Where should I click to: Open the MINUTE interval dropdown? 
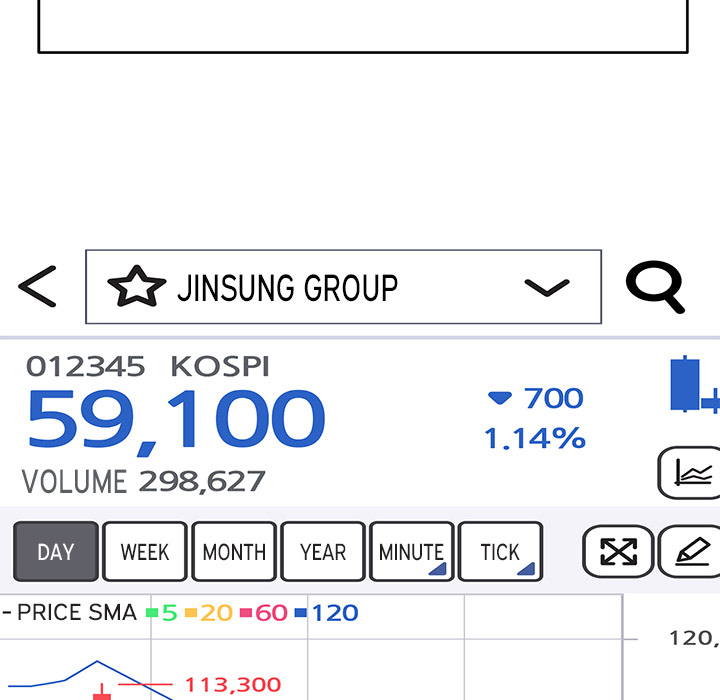click(412, 552)
